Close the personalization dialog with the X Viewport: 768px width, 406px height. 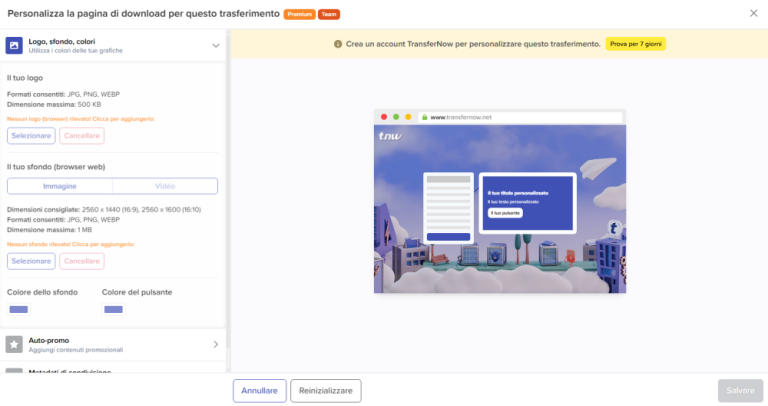click(753, 13)
